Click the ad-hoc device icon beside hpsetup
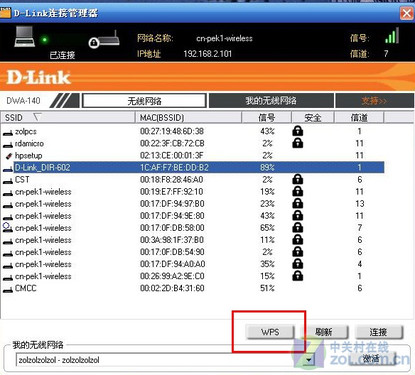The height and width of the screenshot is (375, 415). click(x=9, y=156)
